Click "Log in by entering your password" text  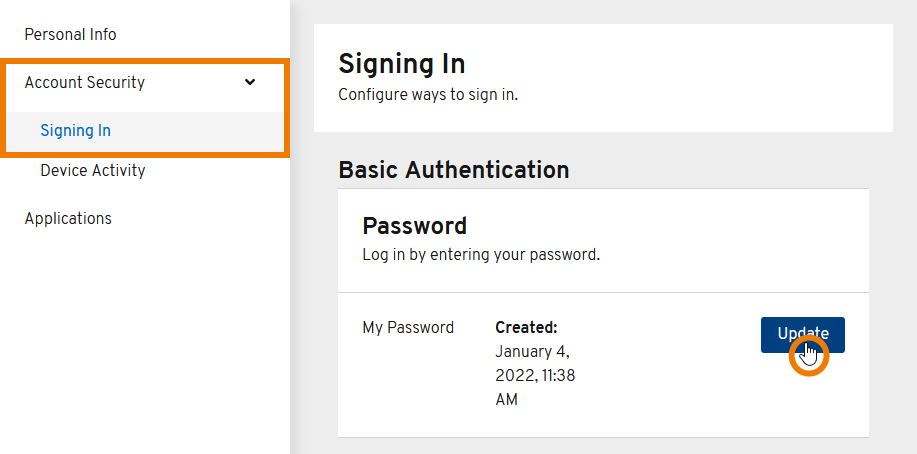point(481,255)
